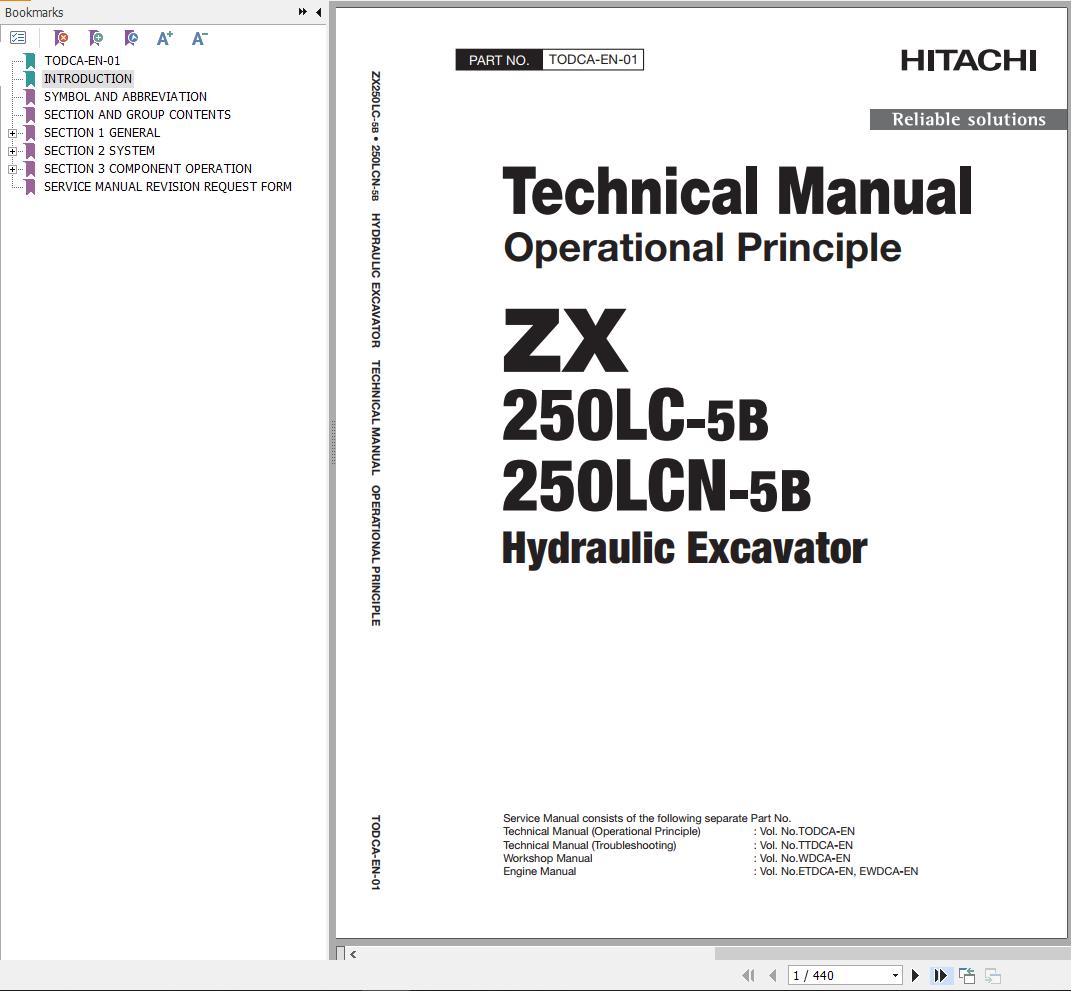Open the bookmarks options menu icon
Viewport: 1071px width, 991px height.
tap(18, 38)
